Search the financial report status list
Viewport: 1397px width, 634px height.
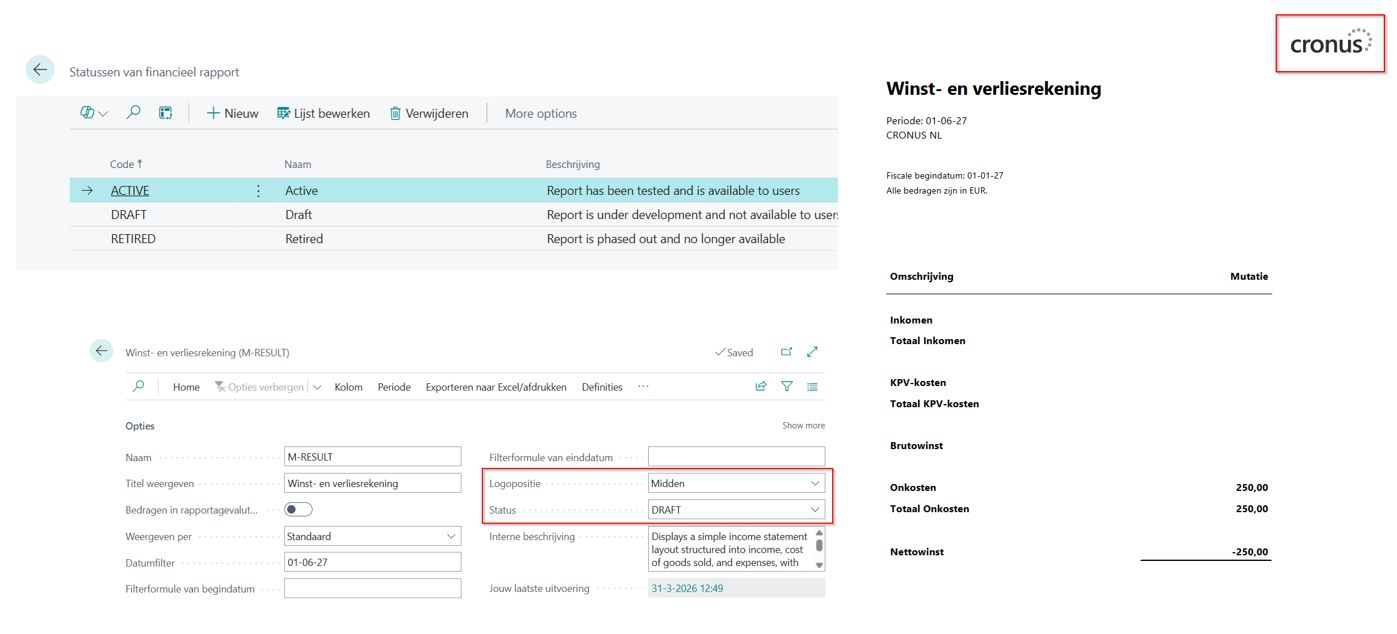click(x=134, y=113)
